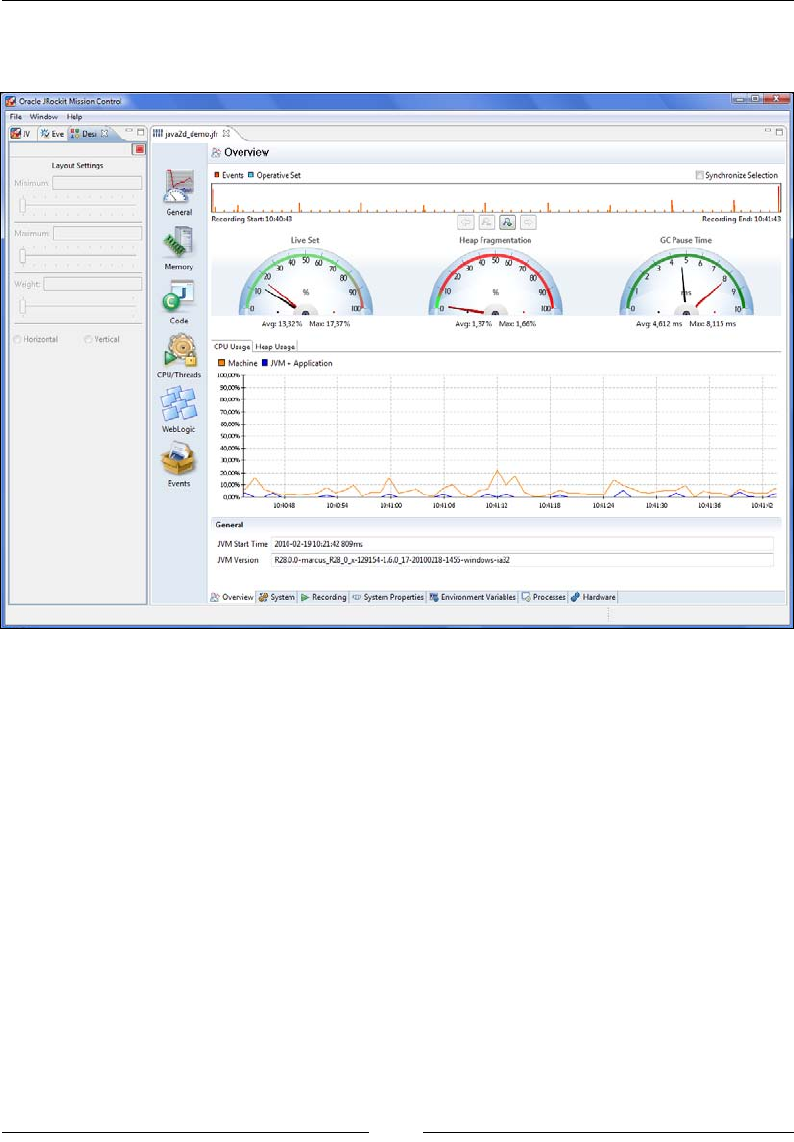This screenshot has width=794, height=1142.
Task: Open the Hardware bottom tab
Action: [593, 597]
